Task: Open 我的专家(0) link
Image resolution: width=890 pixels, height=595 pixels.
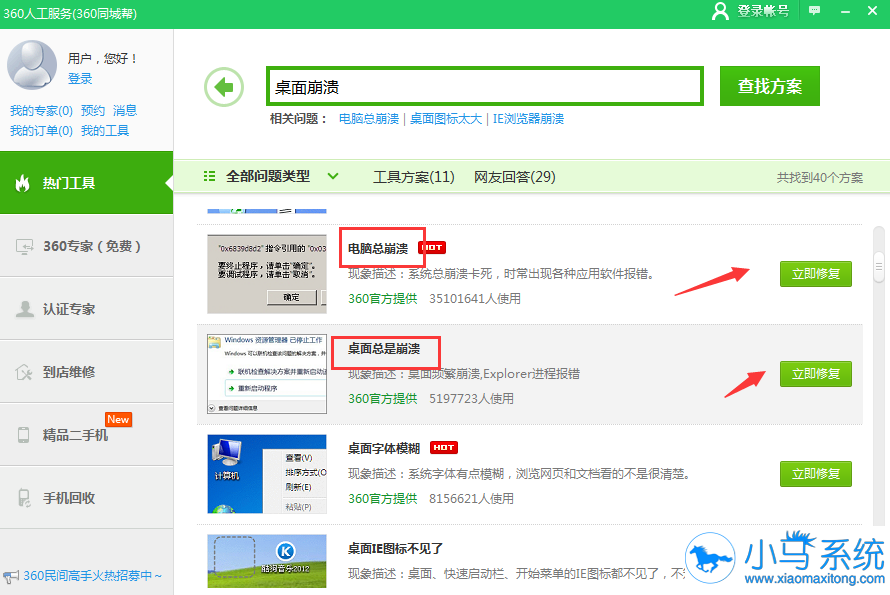Action: [41, 111]
